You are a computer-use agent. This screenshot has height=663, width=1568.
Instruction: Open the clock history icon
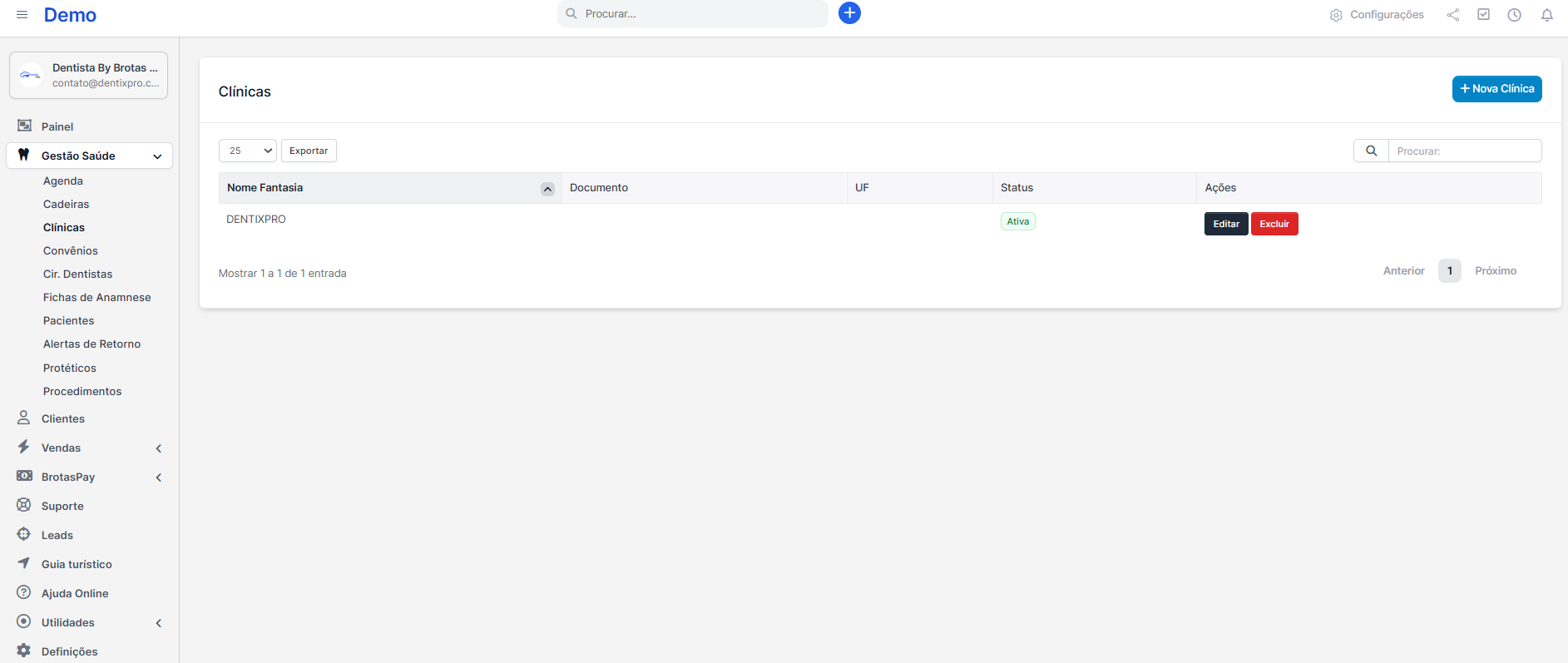pos(1515,15)
